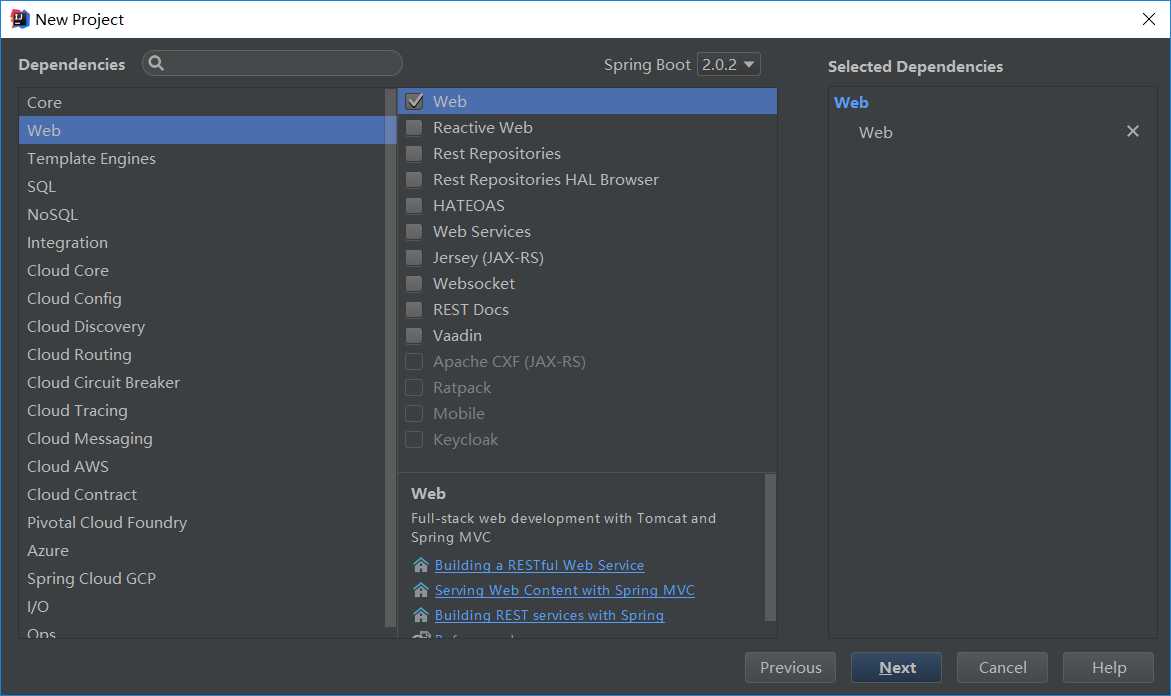
Task: Choose the Cloud Routing category
Action: (202, 354)
